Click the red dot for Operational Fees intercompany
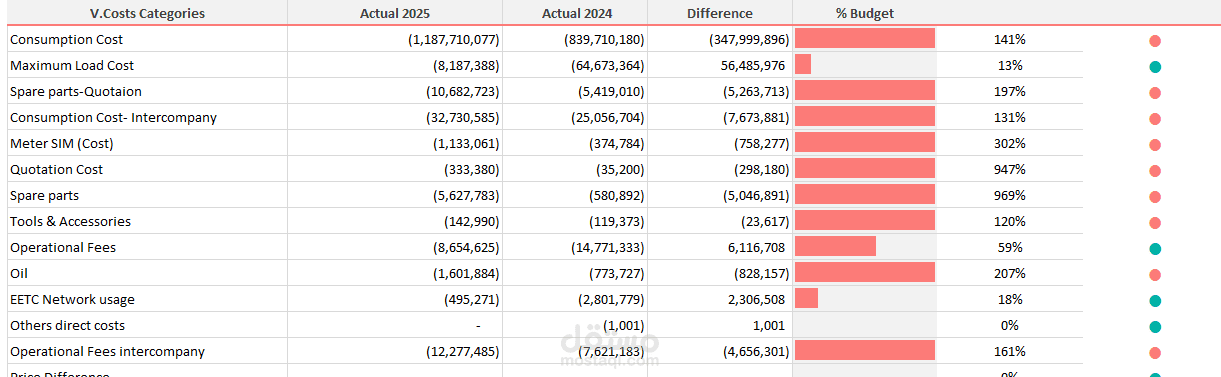 (1155, 353)
